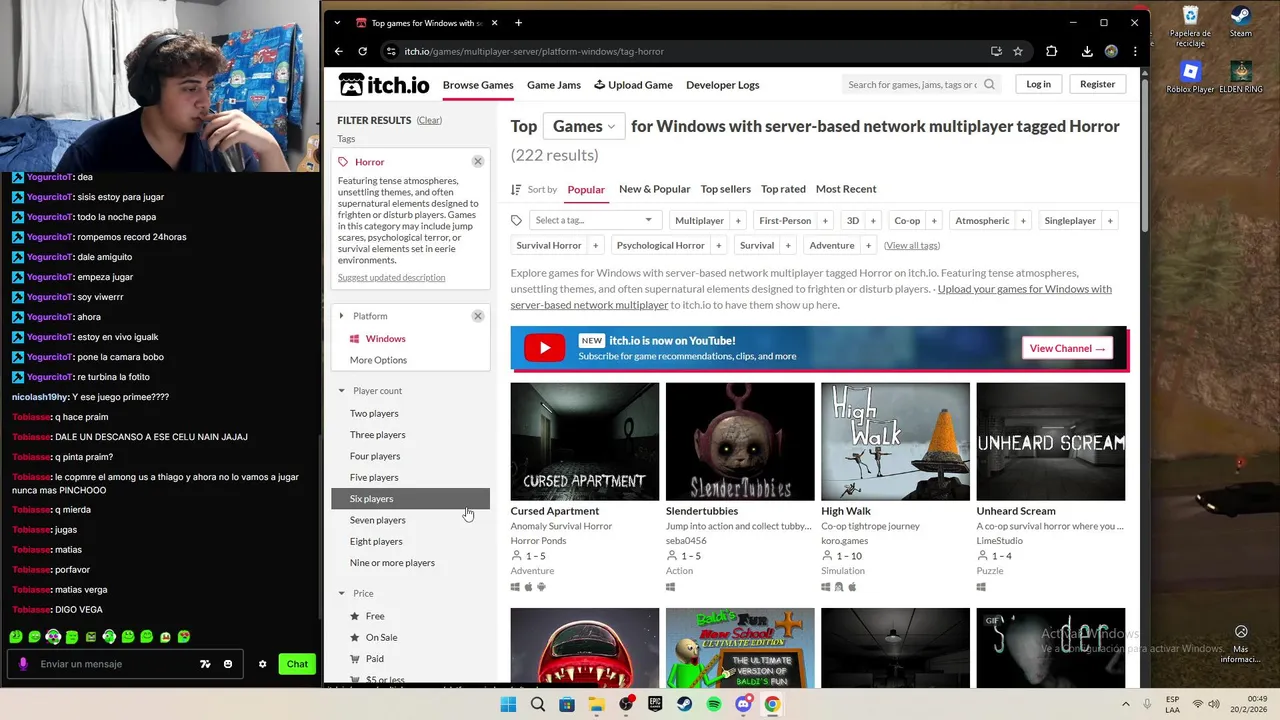Open Steam shortcut on the desktop
Screen dimensions: 1280x720
pos(1240,22)
